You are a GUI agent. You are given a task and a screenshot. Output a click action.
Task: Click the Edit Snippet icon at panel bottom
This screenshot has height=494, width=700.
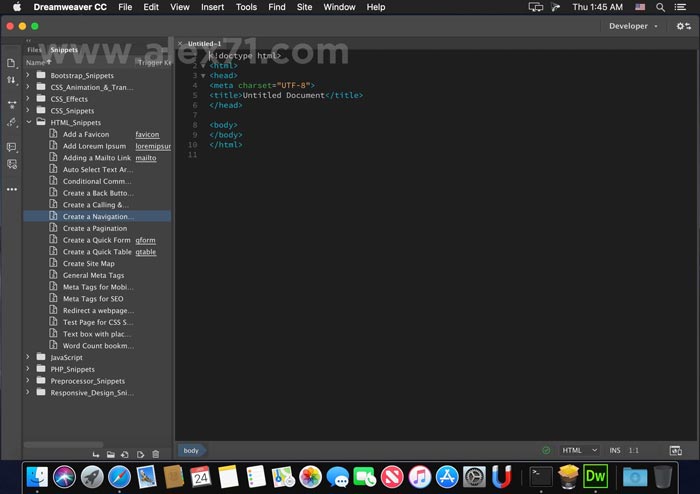[141, 454]
